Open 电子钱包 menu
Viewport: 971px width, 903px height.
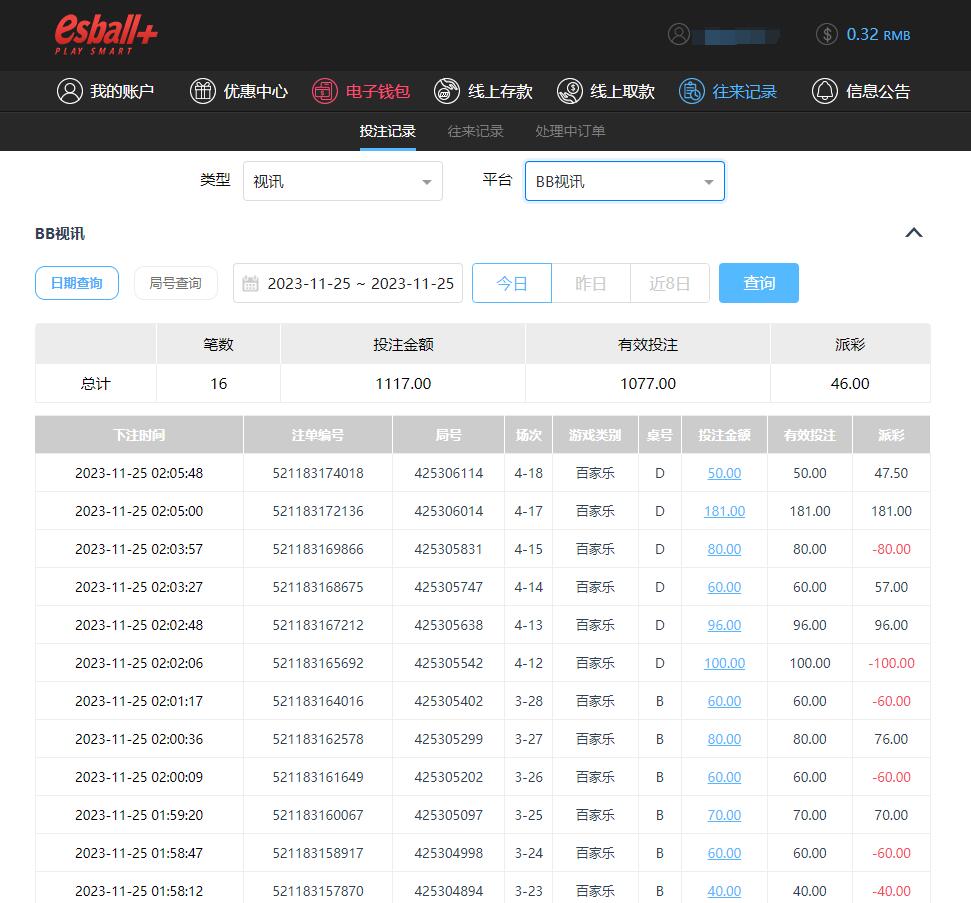click(x=360, y=91)
